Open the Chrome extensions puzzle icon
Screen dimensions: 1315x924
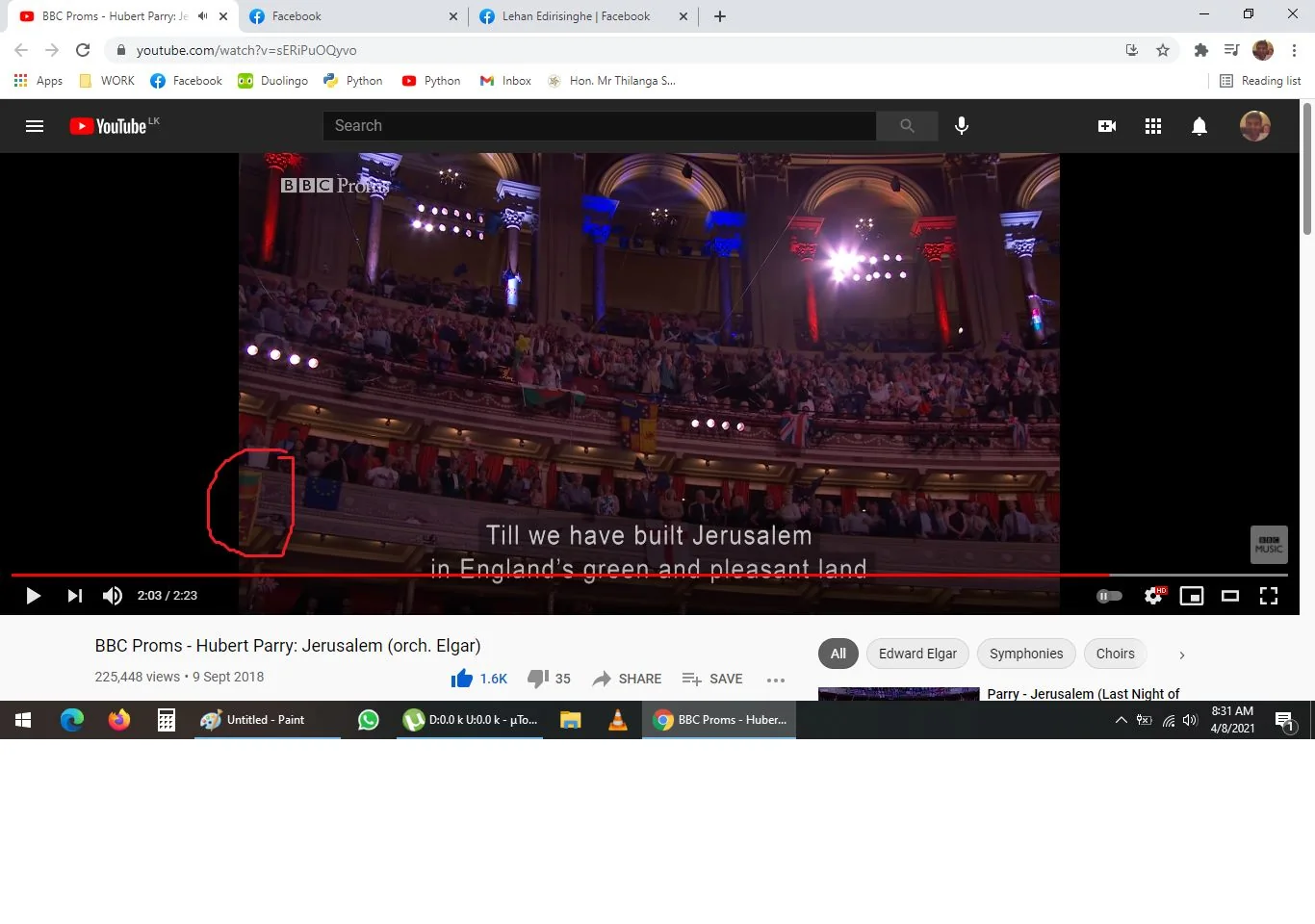1200,50
